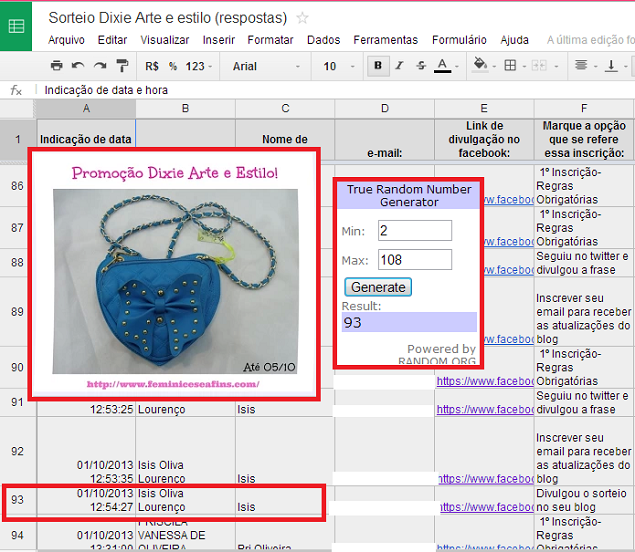Click the last edit info text
The height and width of the screenshot is (552, 635).
tap(590, 40)
